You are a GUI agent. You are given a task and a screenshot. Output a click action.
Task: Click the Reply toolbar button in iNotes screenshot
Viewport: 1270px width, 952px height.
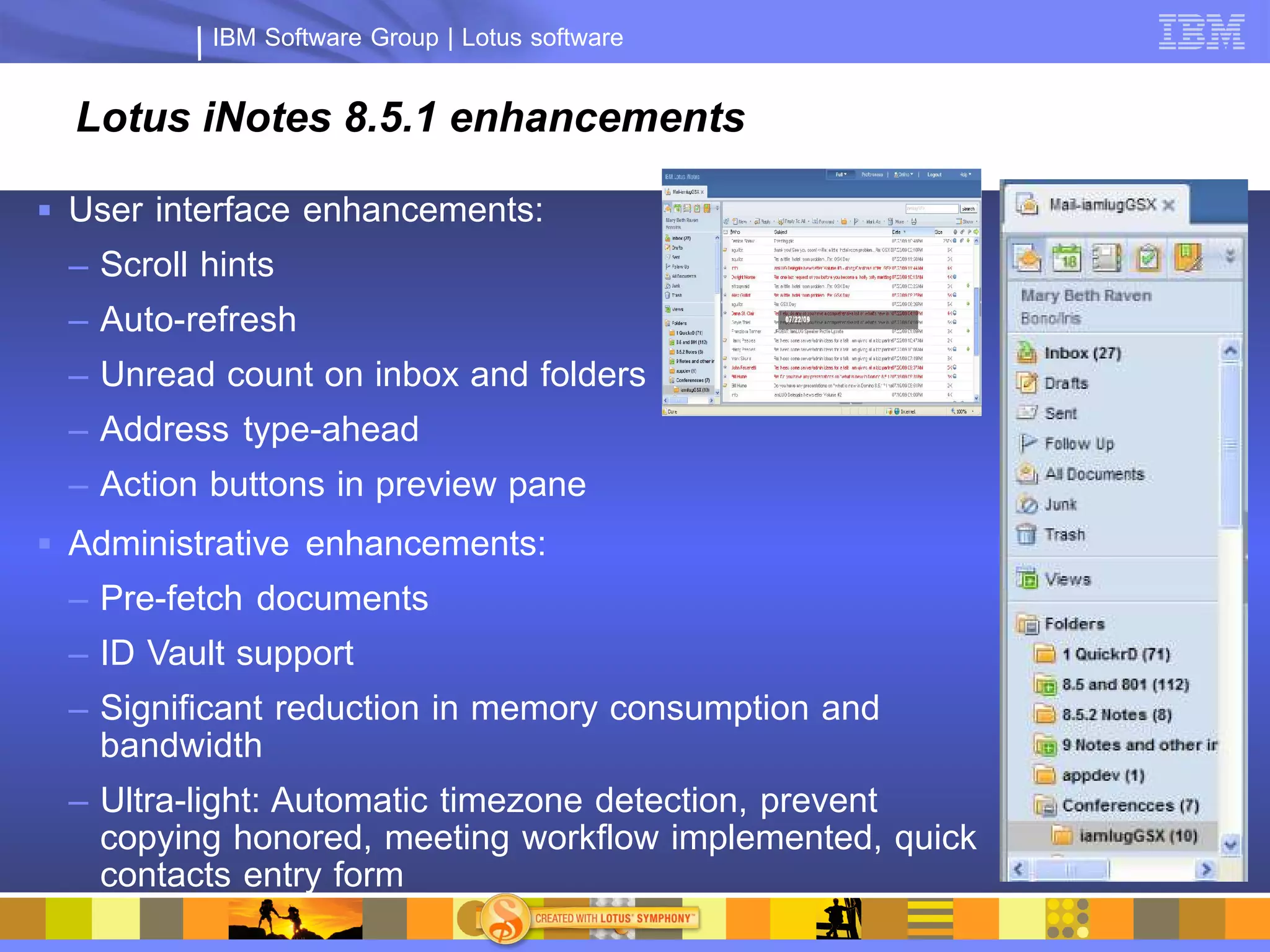(763, 221)
